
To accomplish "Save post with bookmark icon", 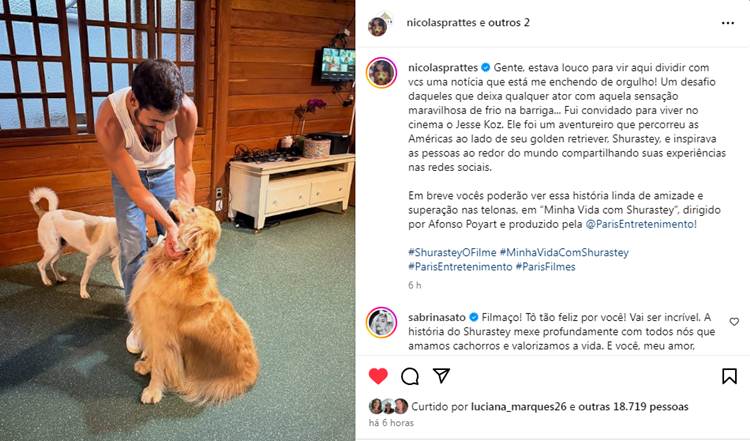I will (729, 376).
